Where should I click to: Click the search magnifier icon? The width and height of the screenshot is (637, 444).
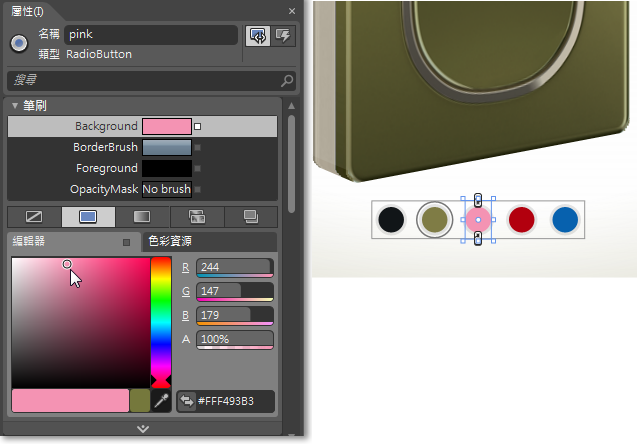point(287,81)
